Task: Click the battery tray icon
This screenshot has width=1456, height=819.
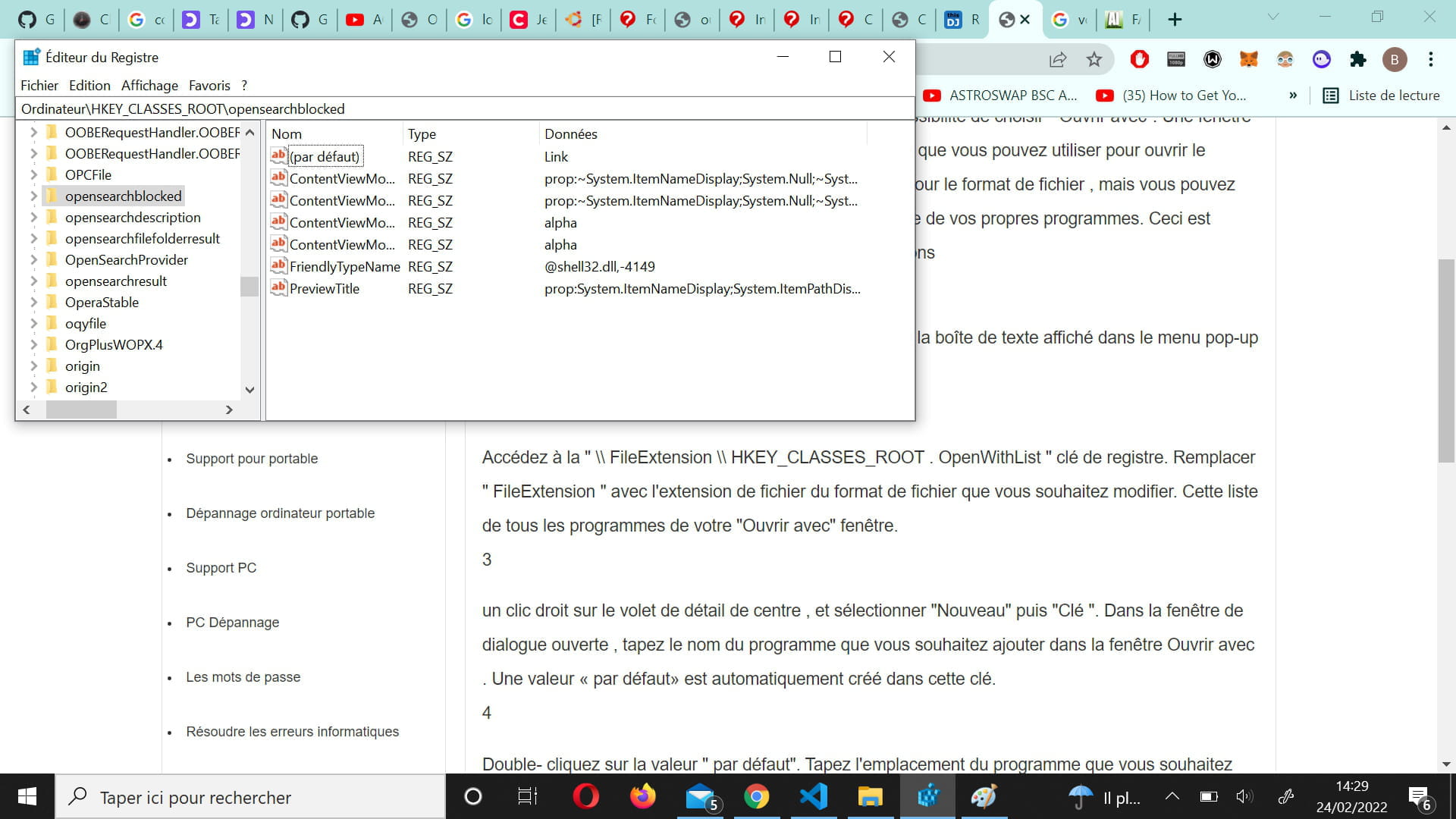Action: (x=1209, y=796)
